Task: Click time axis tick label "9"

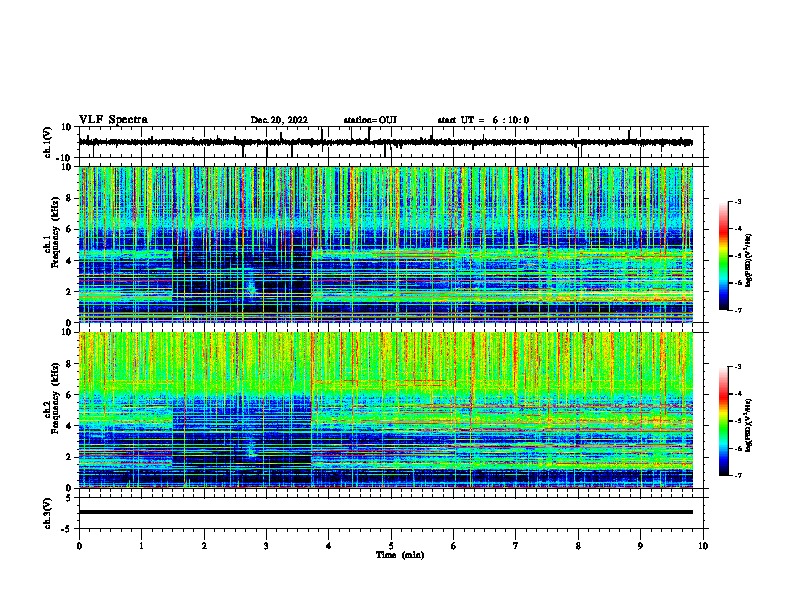Action: (x=640, y=546)
